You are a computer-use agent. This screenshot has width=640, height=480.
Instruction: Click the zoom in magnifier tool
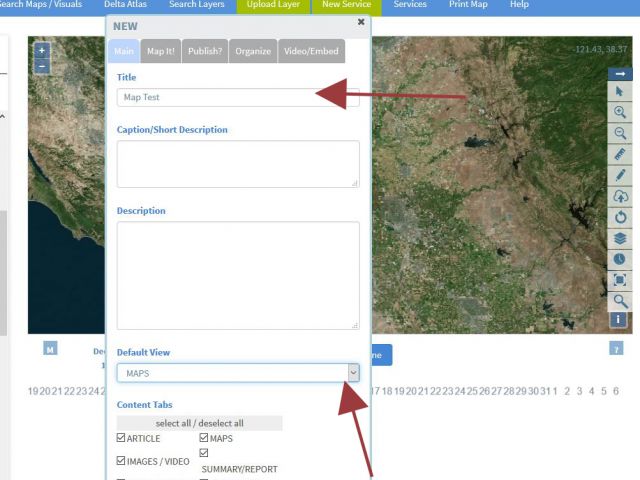point(620,113)
